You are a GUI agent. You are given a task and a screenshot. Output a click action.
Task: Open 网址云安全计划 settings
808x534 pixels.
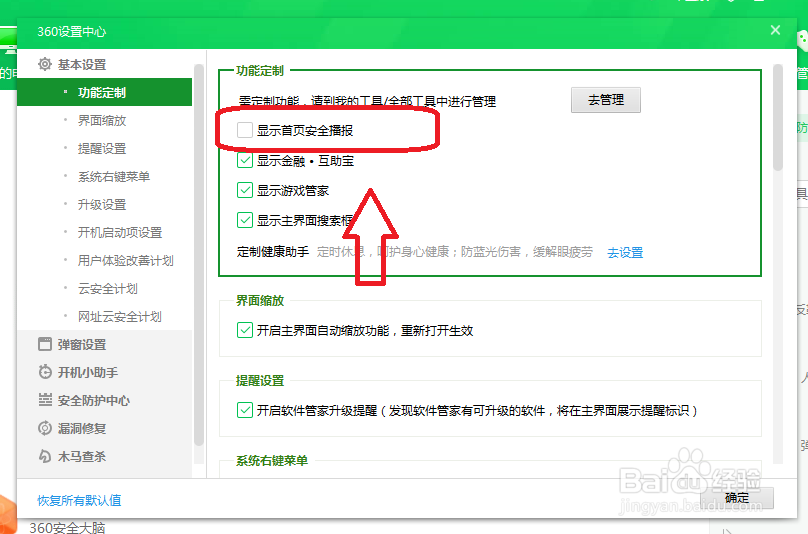click(120, 316)
